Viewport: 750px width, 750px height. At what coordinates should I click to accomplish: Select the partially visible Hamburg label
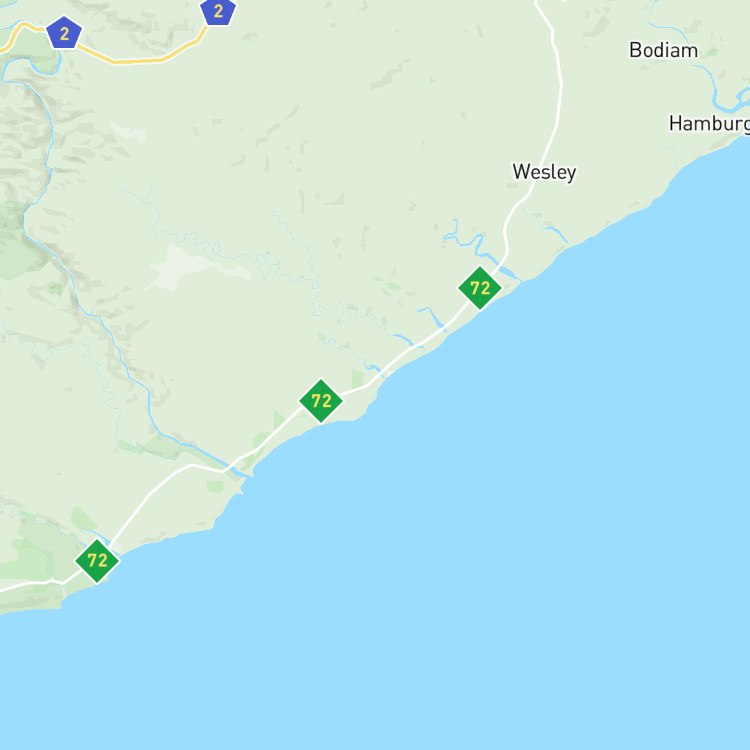click(x=709, y=123)
